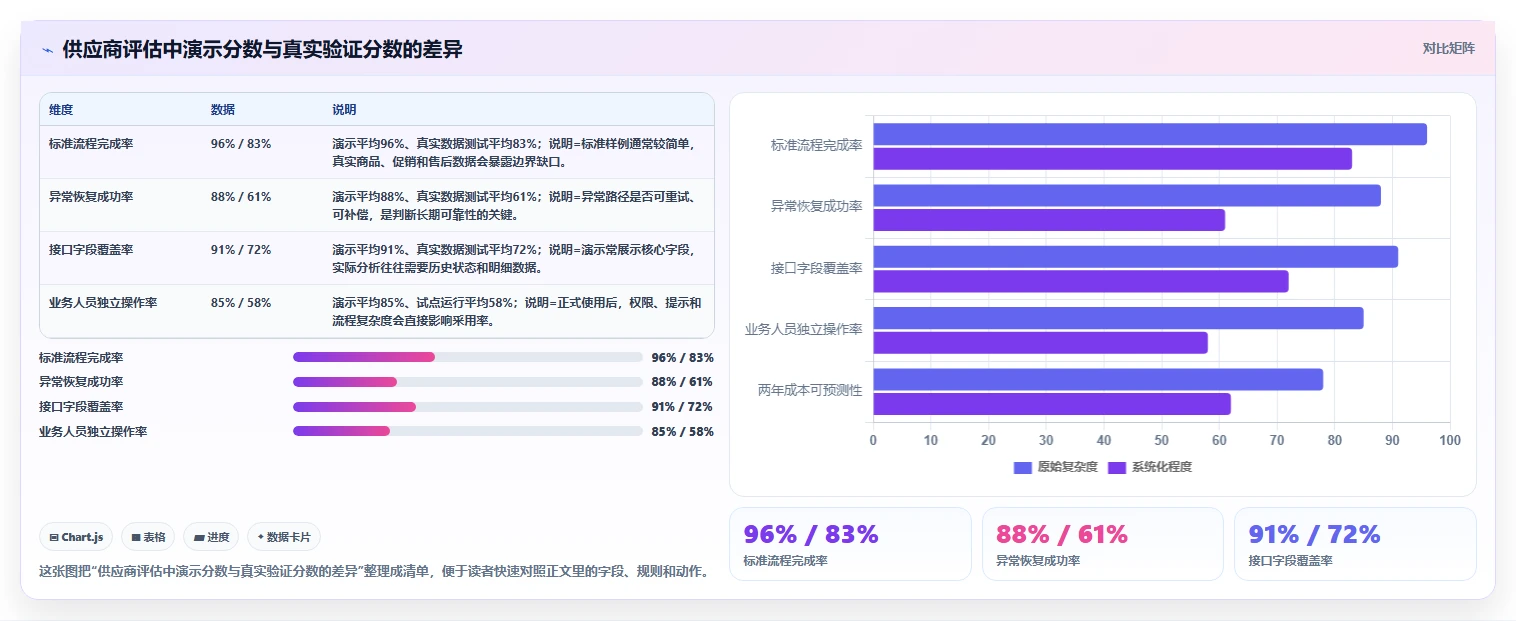Screen dimensions: 1516x621
Task: Open the 91% / 72% stat card
Action: [1355, 544]
